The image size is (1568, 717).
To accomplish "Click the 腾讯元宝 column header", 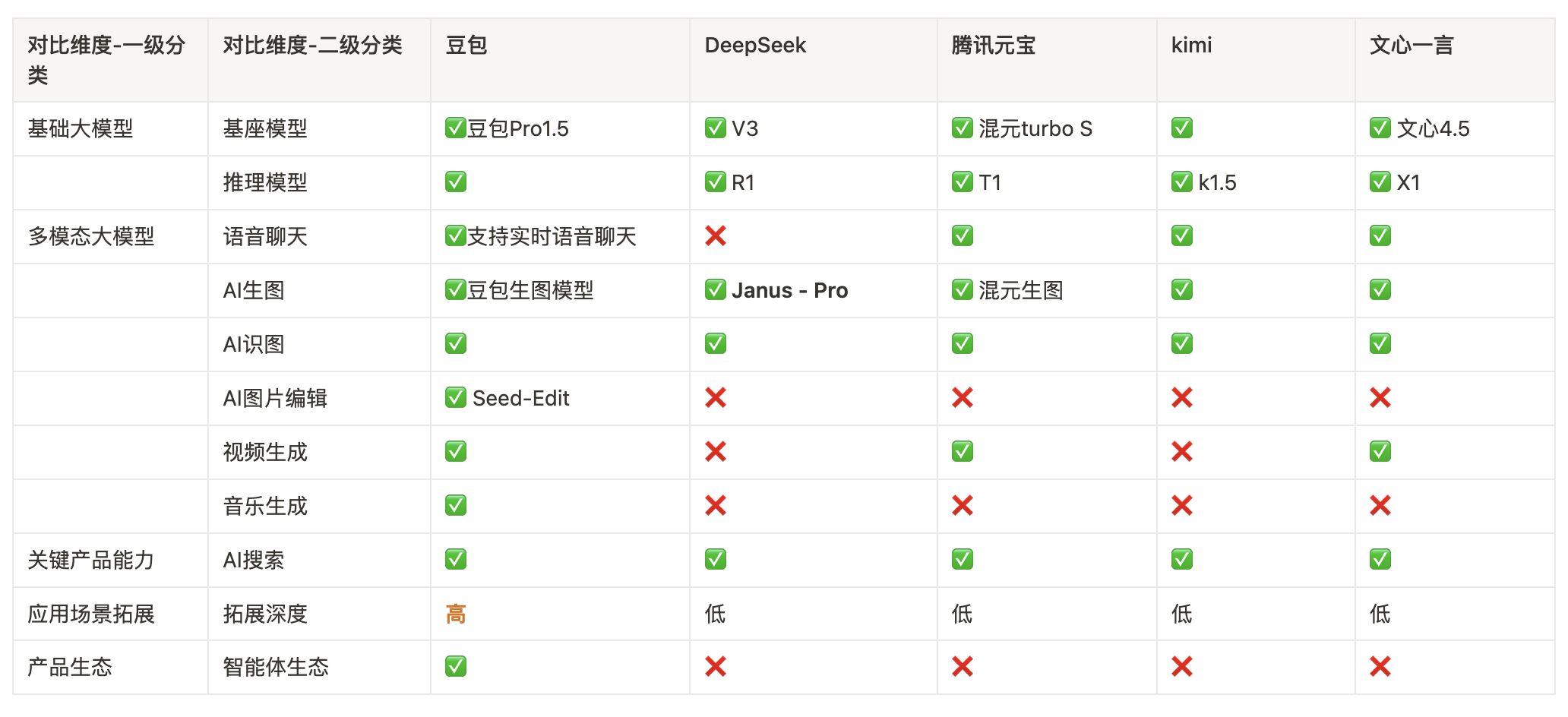I will pos(993,46).
